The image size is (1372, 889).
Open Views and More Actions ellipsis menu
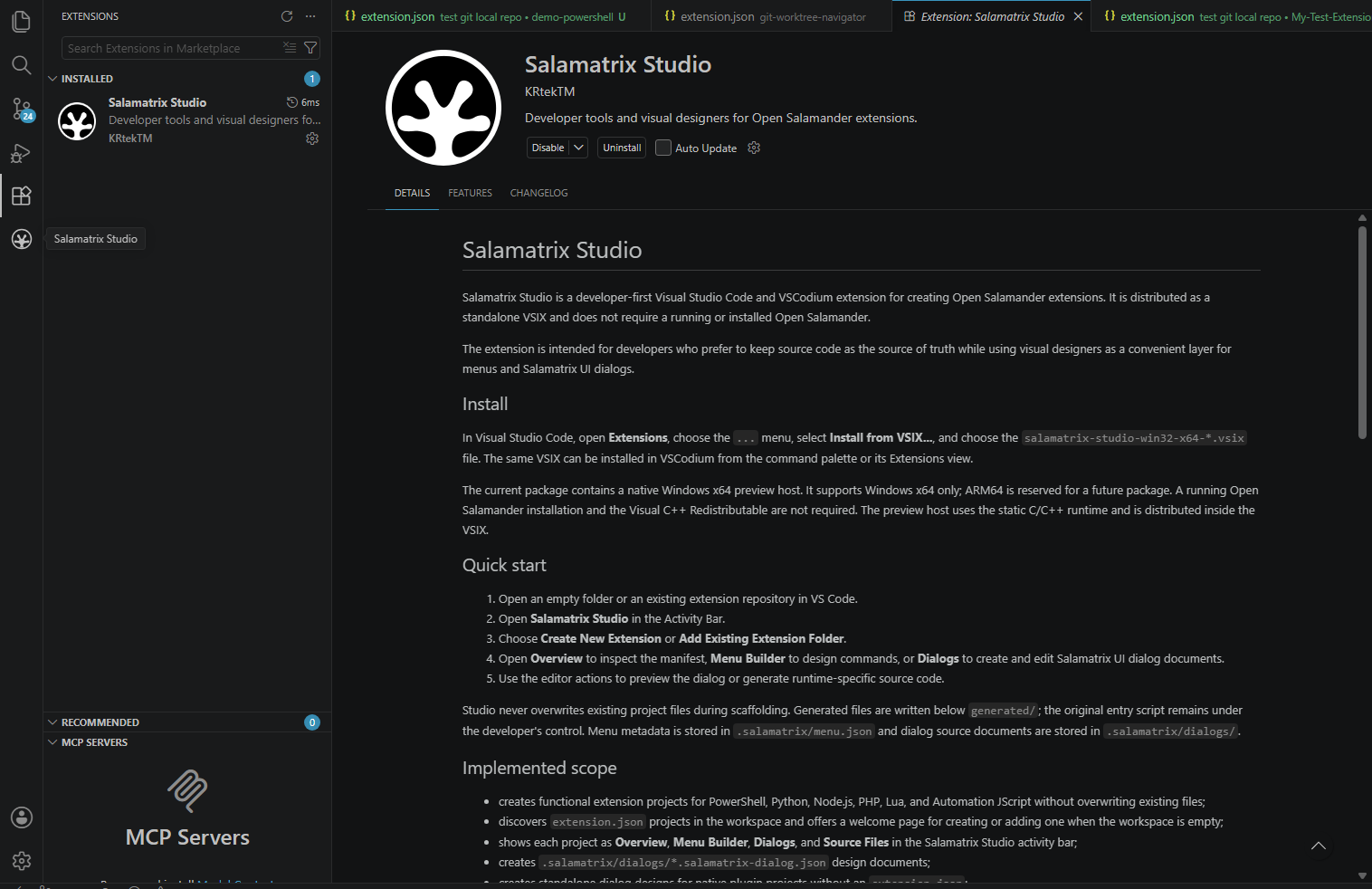pyautogui.click(x=310, y=16)
